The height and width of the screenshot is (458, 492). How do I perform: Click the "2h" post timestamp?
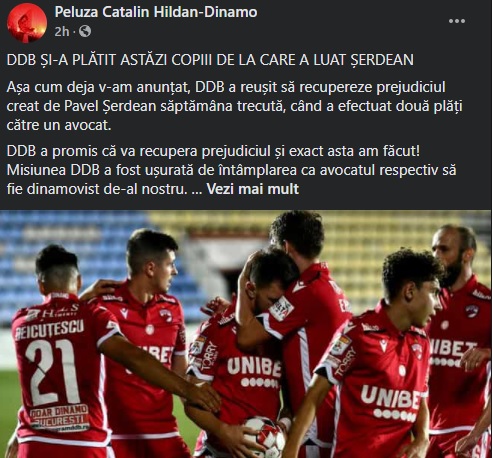click(x=62, y=32)
